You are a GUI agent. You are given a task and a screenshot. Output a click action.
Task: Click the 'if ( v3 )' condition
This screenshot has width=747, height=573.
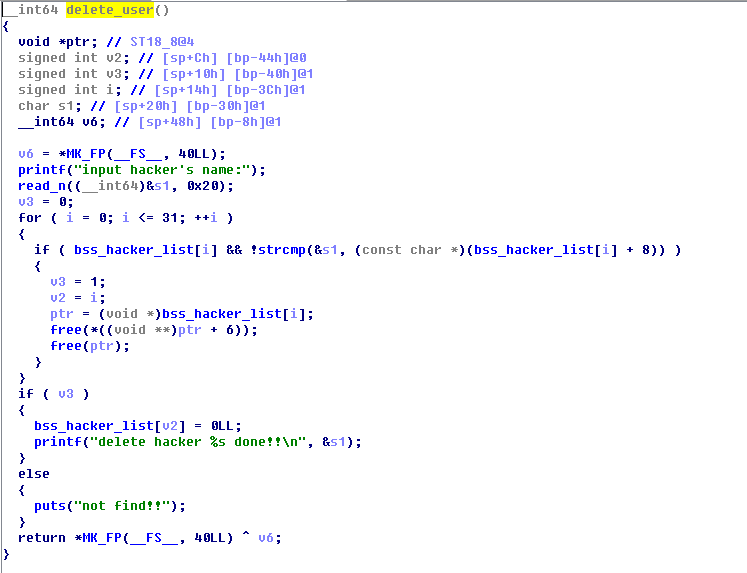(x=54, y=394)
